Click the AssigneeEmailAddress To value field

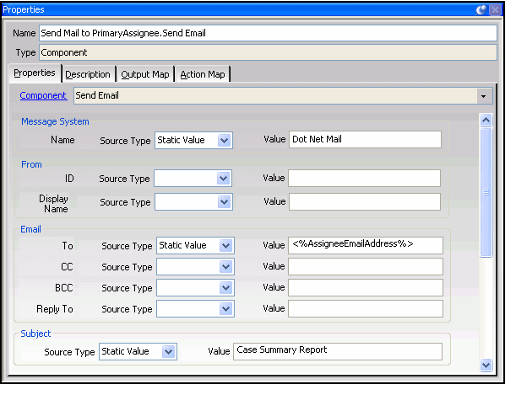366,245
